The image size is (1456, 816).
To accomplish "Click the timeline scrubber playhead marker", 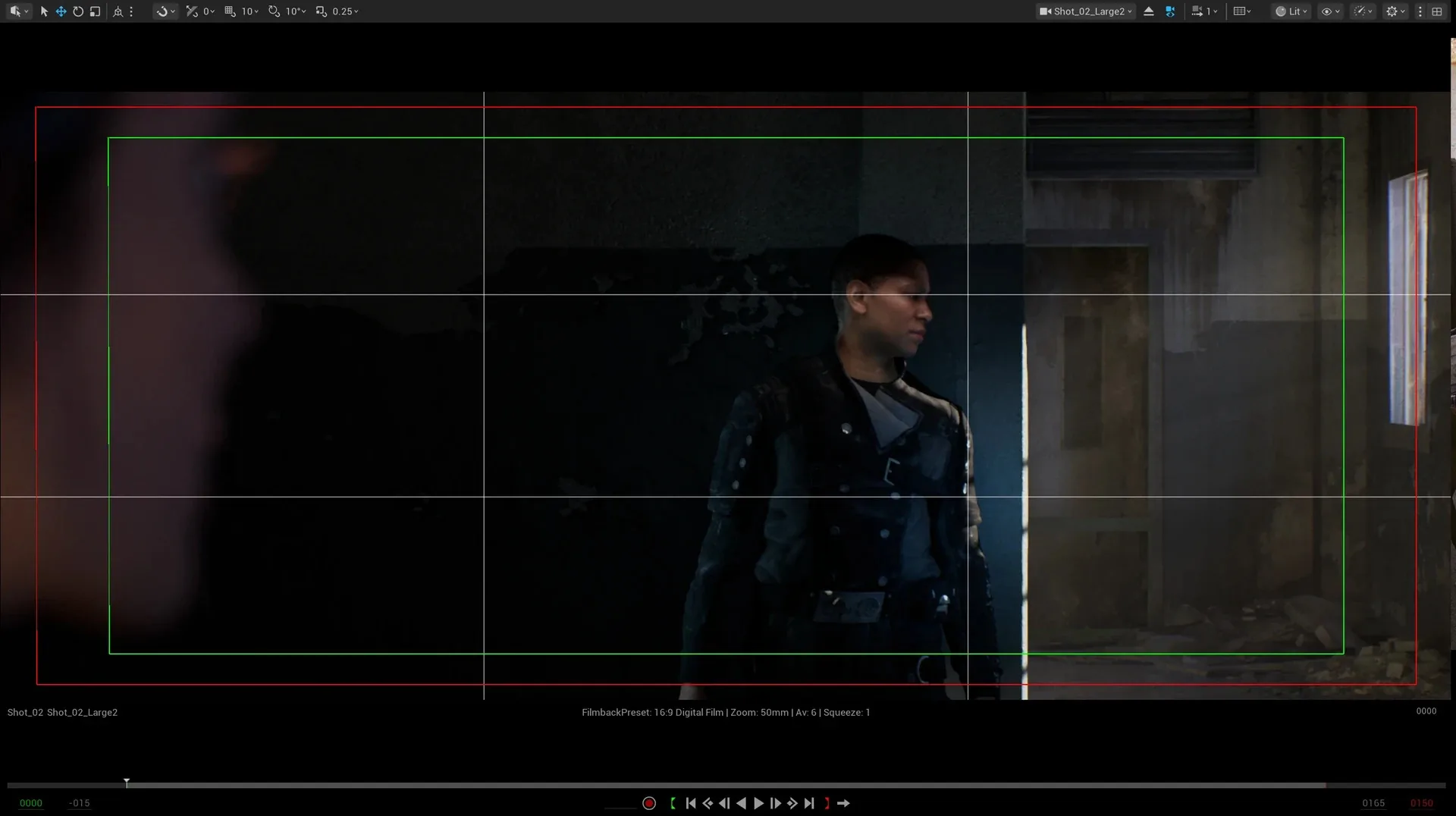I will point(127,782).
